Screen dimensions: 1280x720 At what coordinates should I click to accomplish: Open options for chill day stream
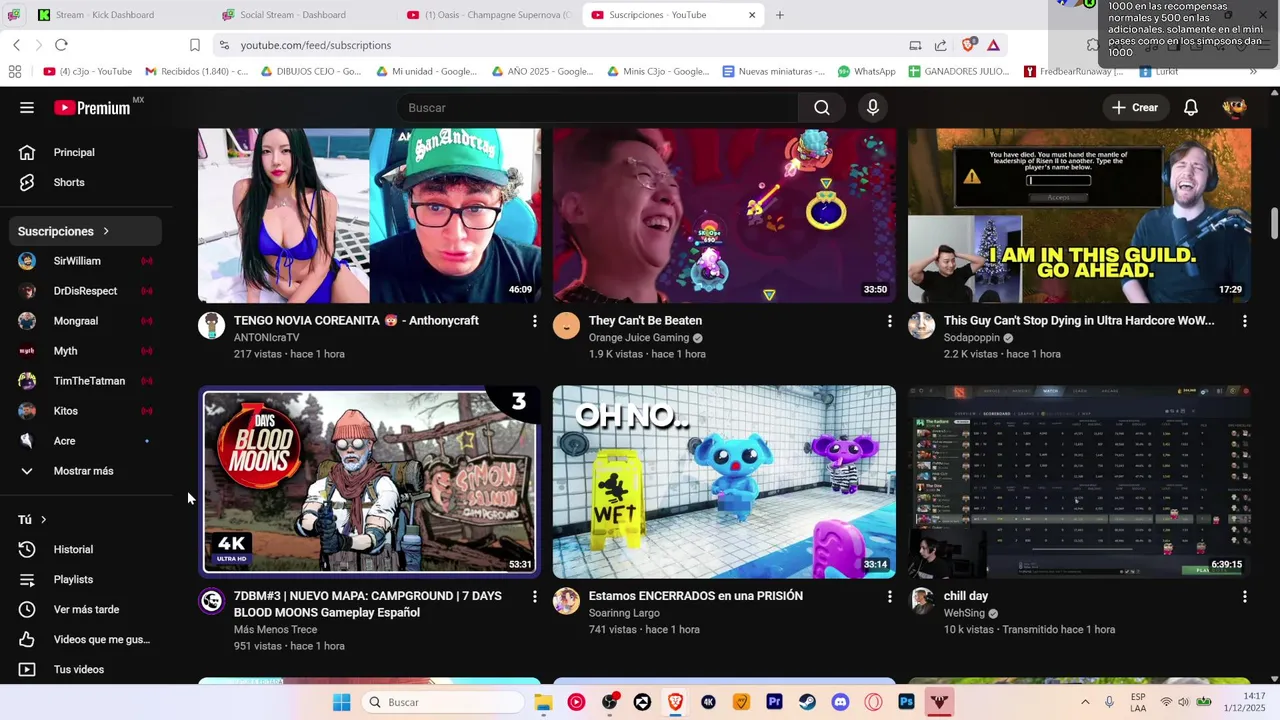coord(1244,597)
